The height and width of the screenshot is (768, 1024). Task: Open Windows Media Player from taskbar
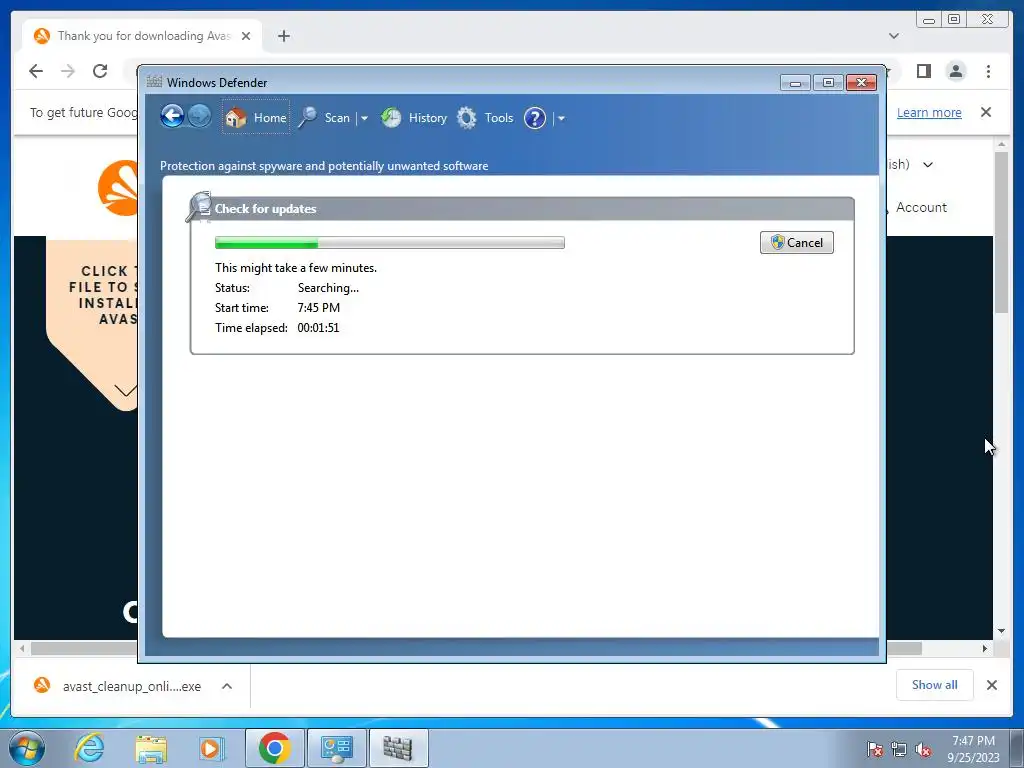pos(211,748)
